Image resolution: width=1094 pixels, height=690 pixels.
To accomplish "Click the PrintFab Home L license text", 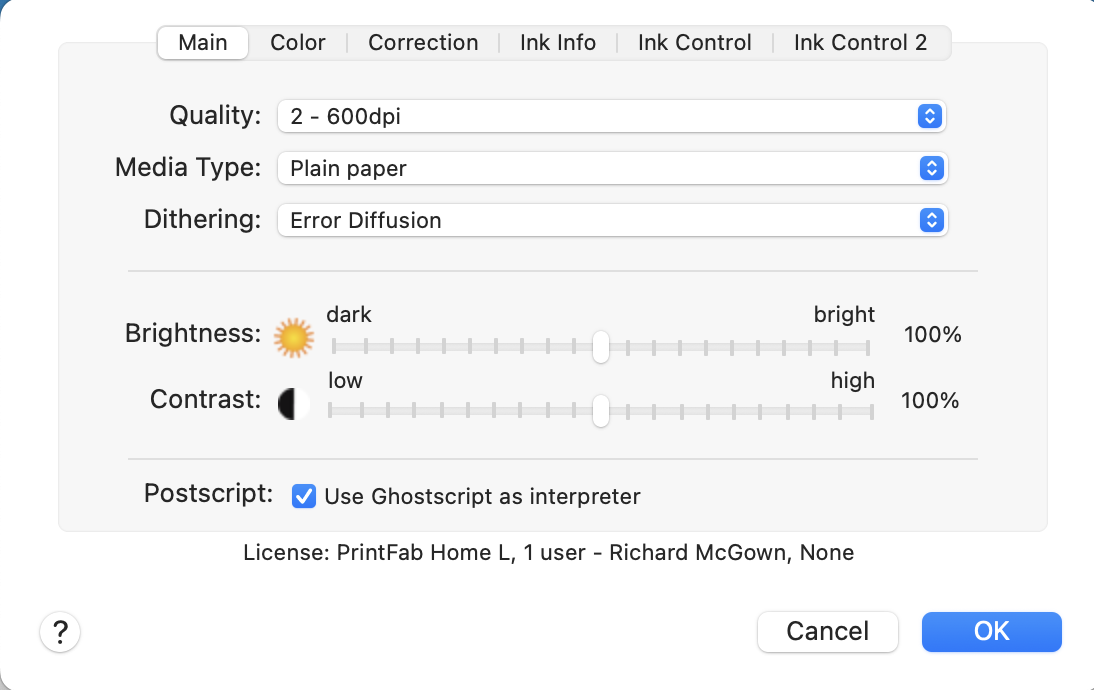I will click(x=548, y=553).
